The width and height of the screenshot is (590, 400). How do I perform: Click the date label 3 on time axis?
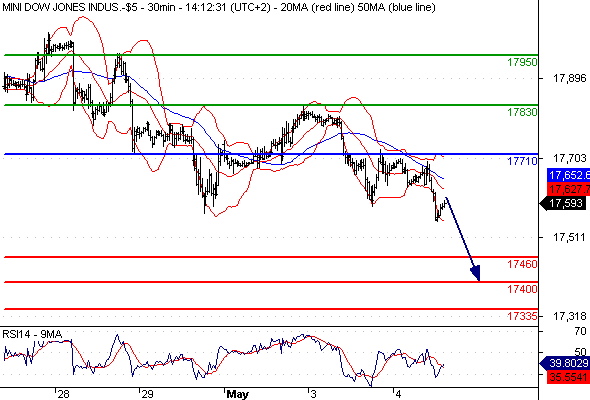coord(313,394)
